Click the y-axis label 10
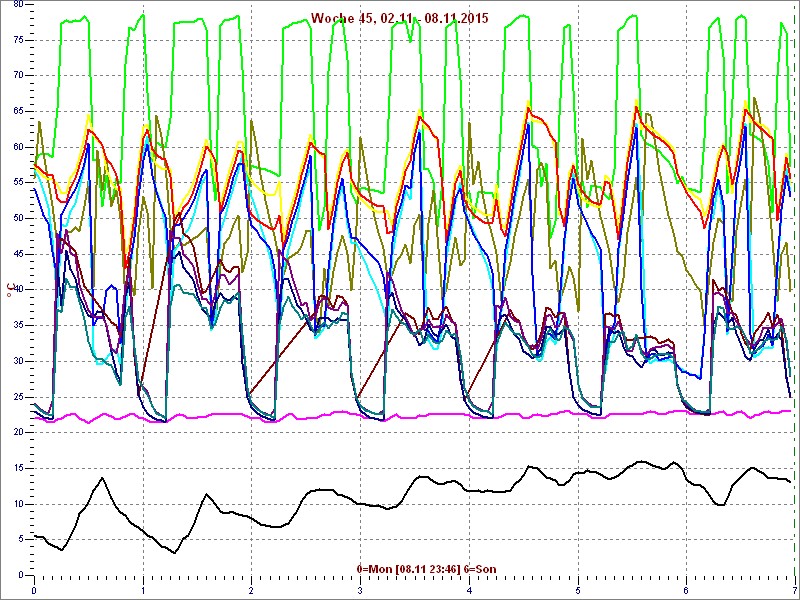The image size is (800, 600). (x=17, y=504)
